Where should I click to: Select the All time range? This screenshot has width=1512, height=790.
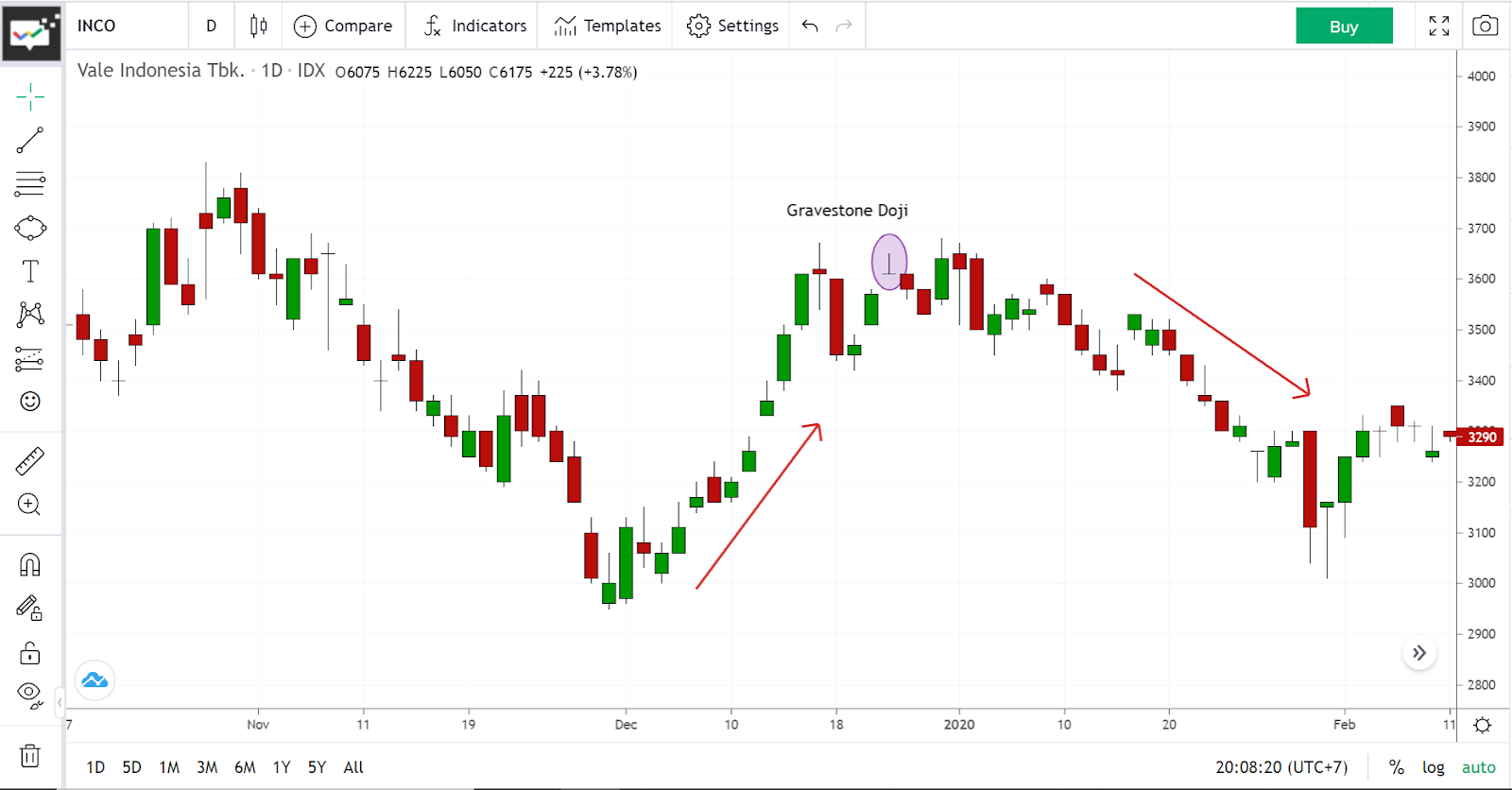(353, 767)
